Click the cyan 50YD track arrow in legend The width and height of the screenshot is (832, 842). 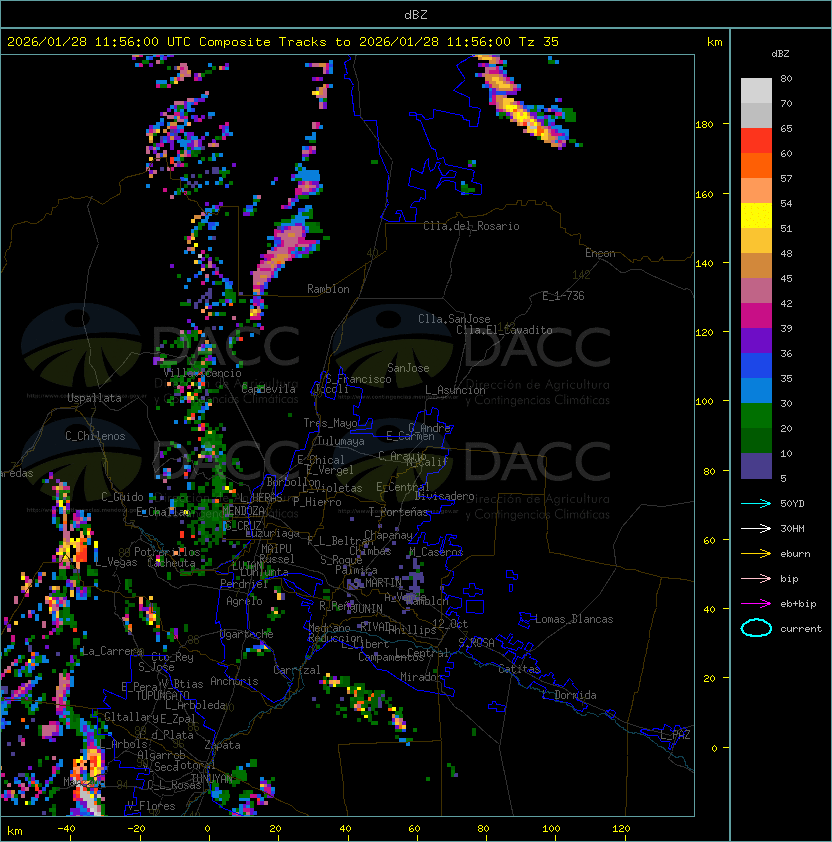(756, 503)
